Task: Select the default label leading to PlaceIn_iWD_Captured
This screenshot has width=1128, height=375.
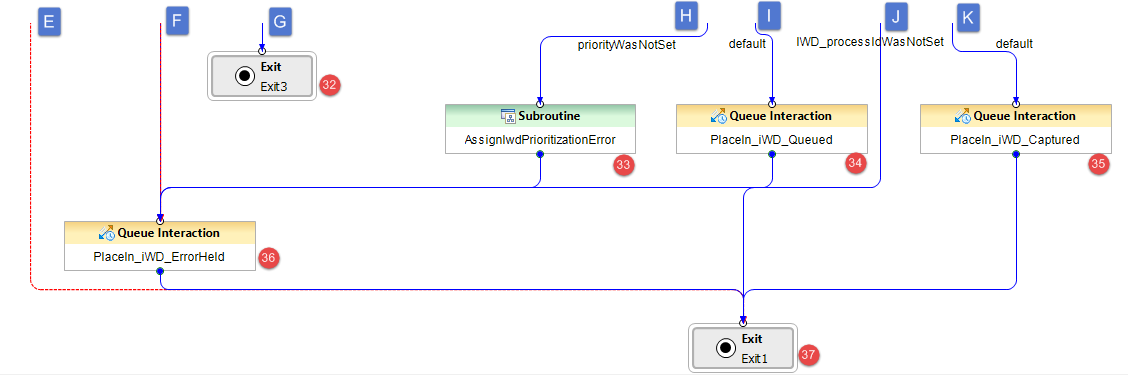Action: (1014, 44)
